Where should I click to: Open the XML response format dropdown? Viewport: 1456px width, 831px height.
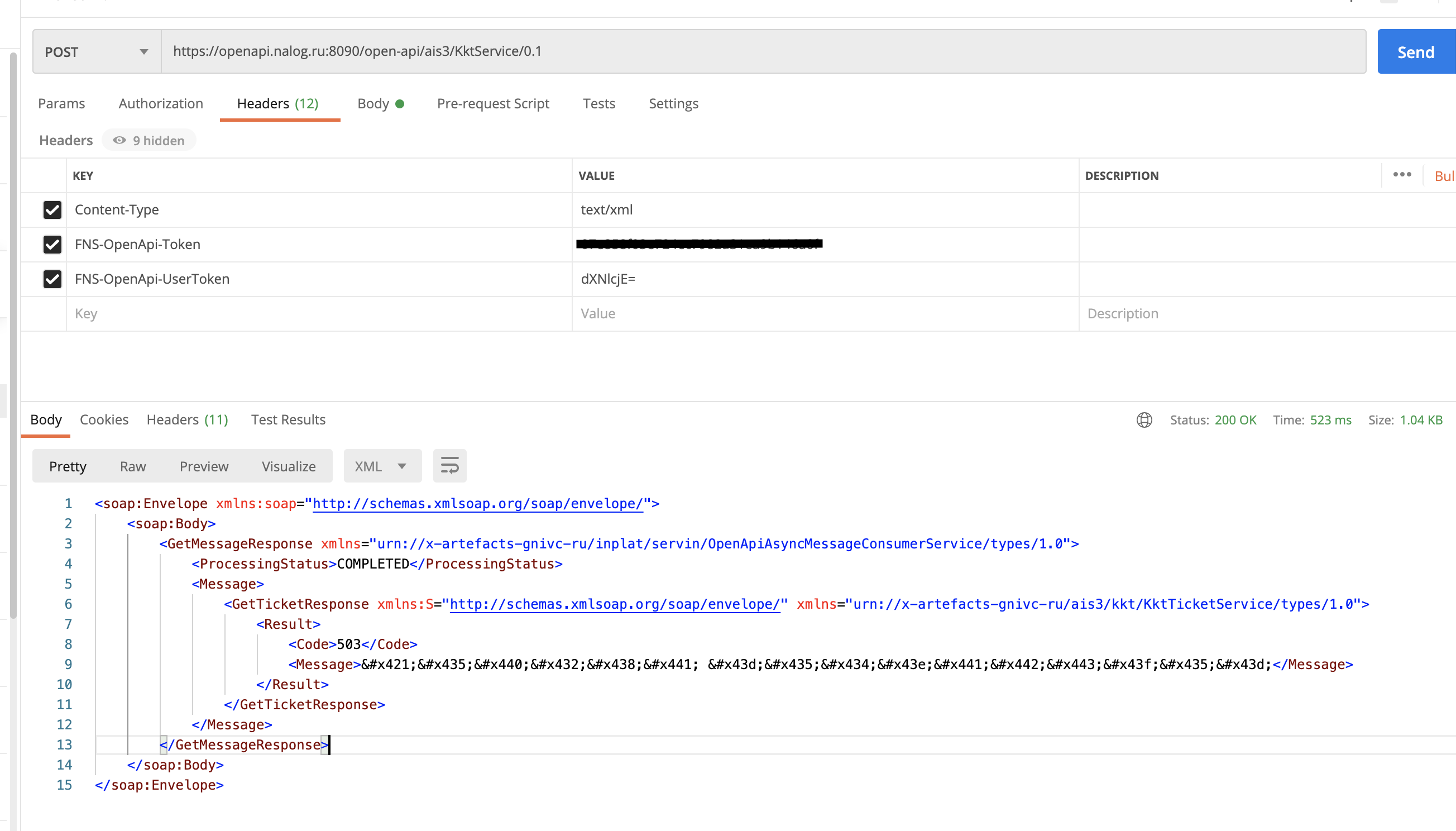382,465
